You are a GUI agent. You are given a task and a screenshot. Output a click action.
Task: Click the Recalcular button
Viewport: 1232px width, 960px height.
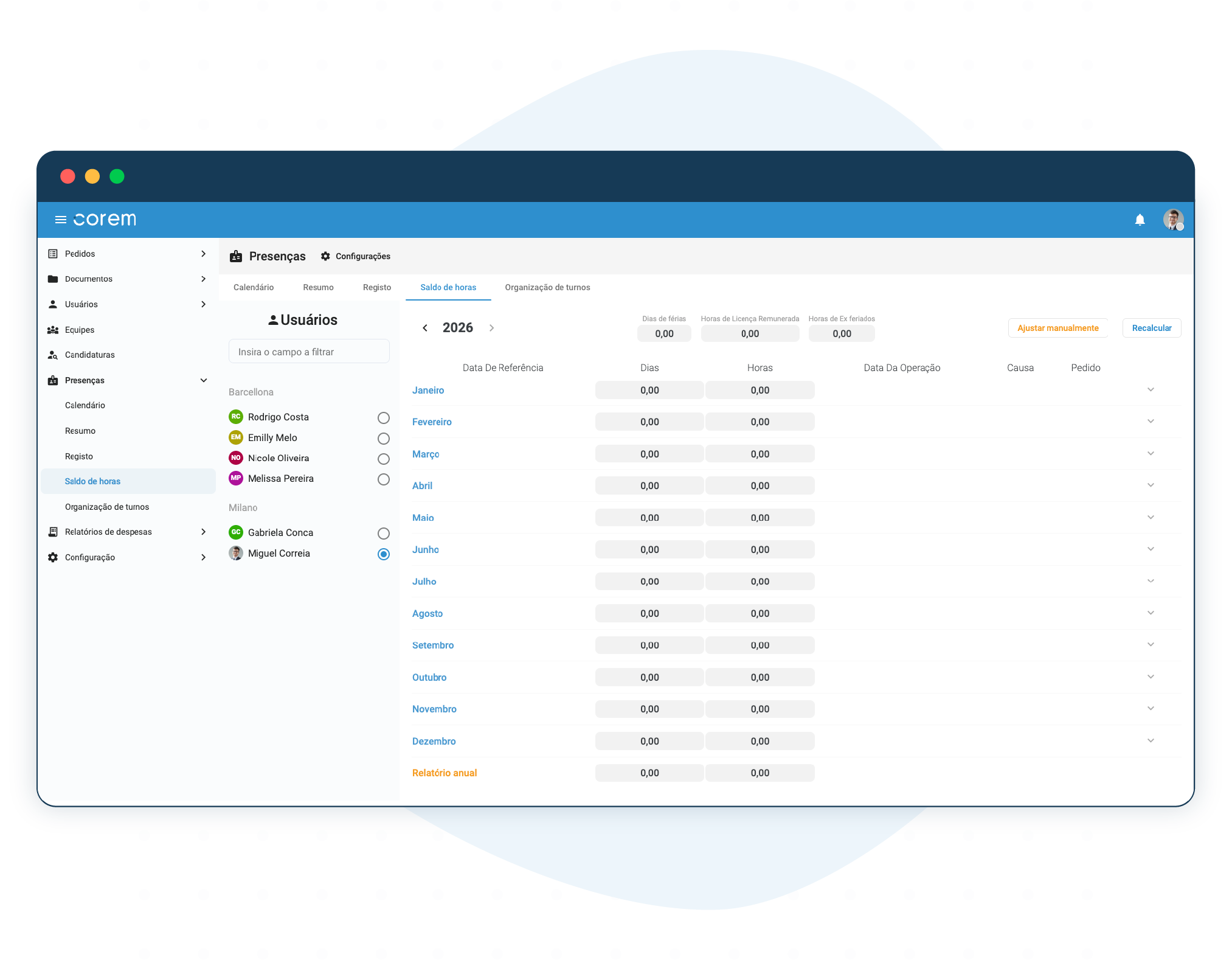pyautogui.click(x=1151, y=328)
